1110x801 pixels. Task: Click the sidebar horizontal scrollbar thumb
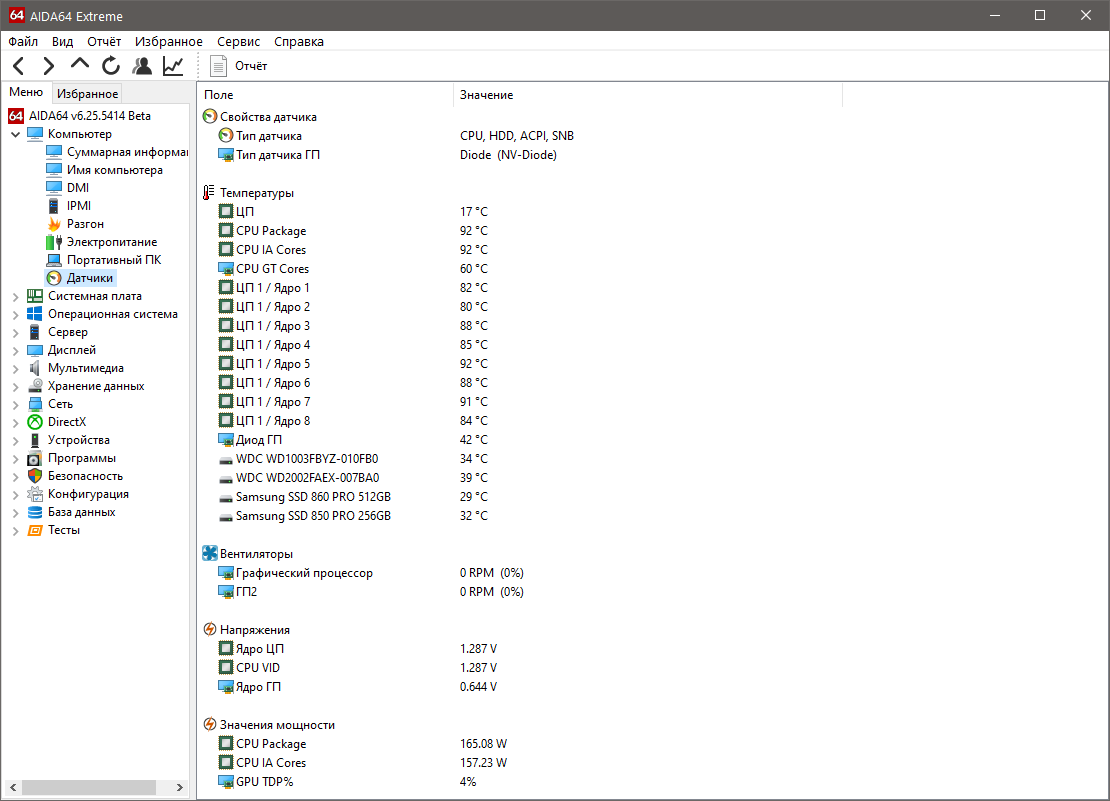point(88,788)
